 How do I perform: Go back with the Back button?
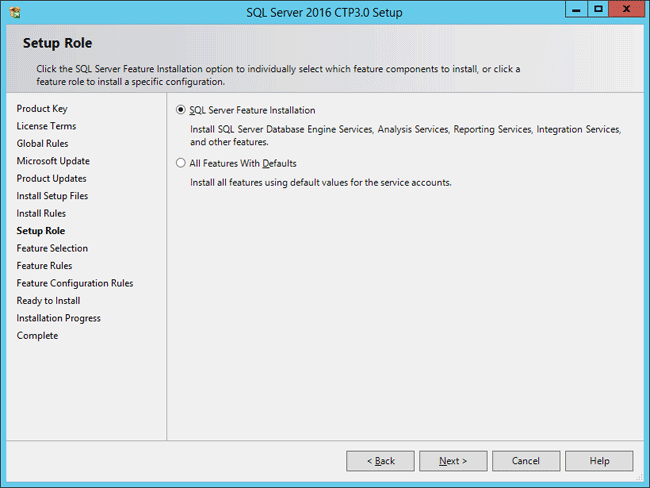tap(380, 461)
